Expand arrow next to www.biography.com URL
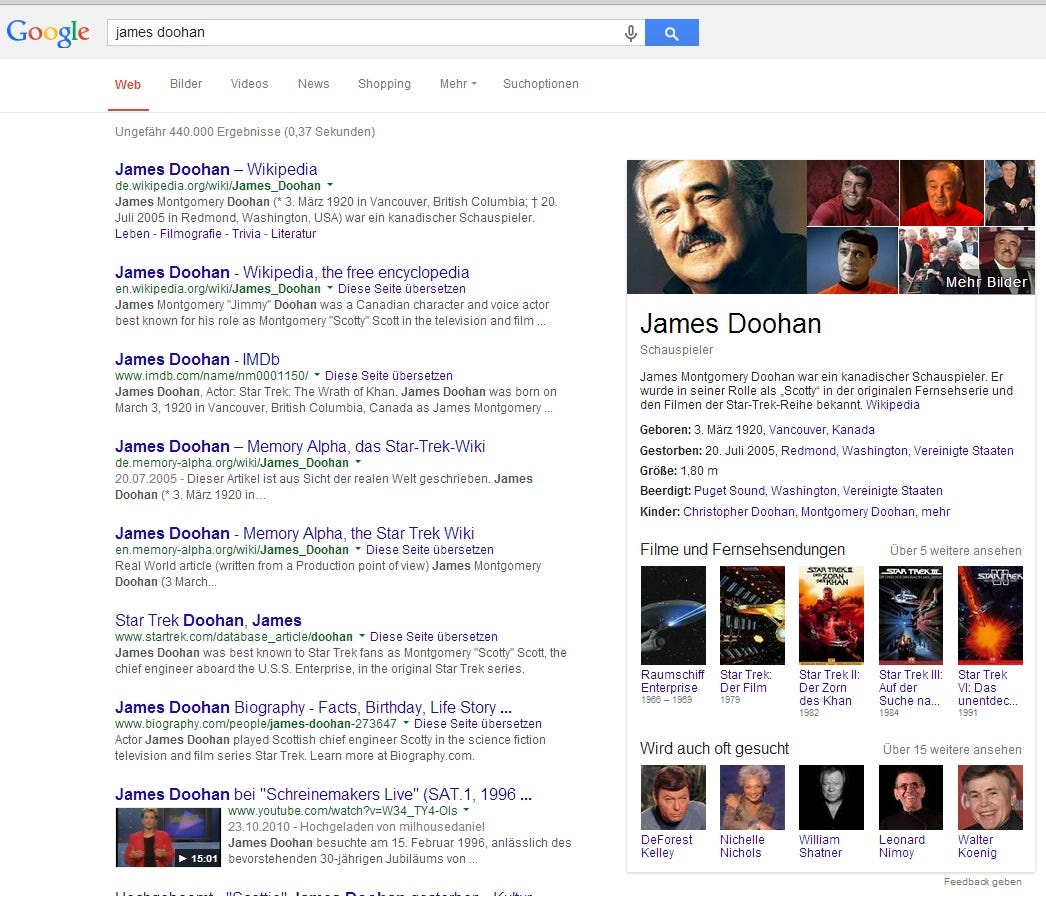 pyautogui.click(x=406, y=724)
